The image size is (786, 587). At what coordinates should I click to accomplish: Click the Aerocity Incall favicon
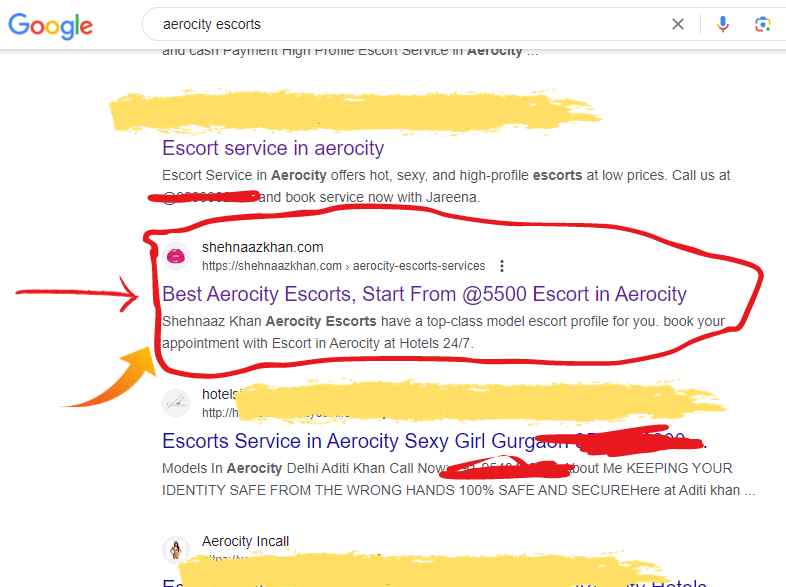pos(176,549)
